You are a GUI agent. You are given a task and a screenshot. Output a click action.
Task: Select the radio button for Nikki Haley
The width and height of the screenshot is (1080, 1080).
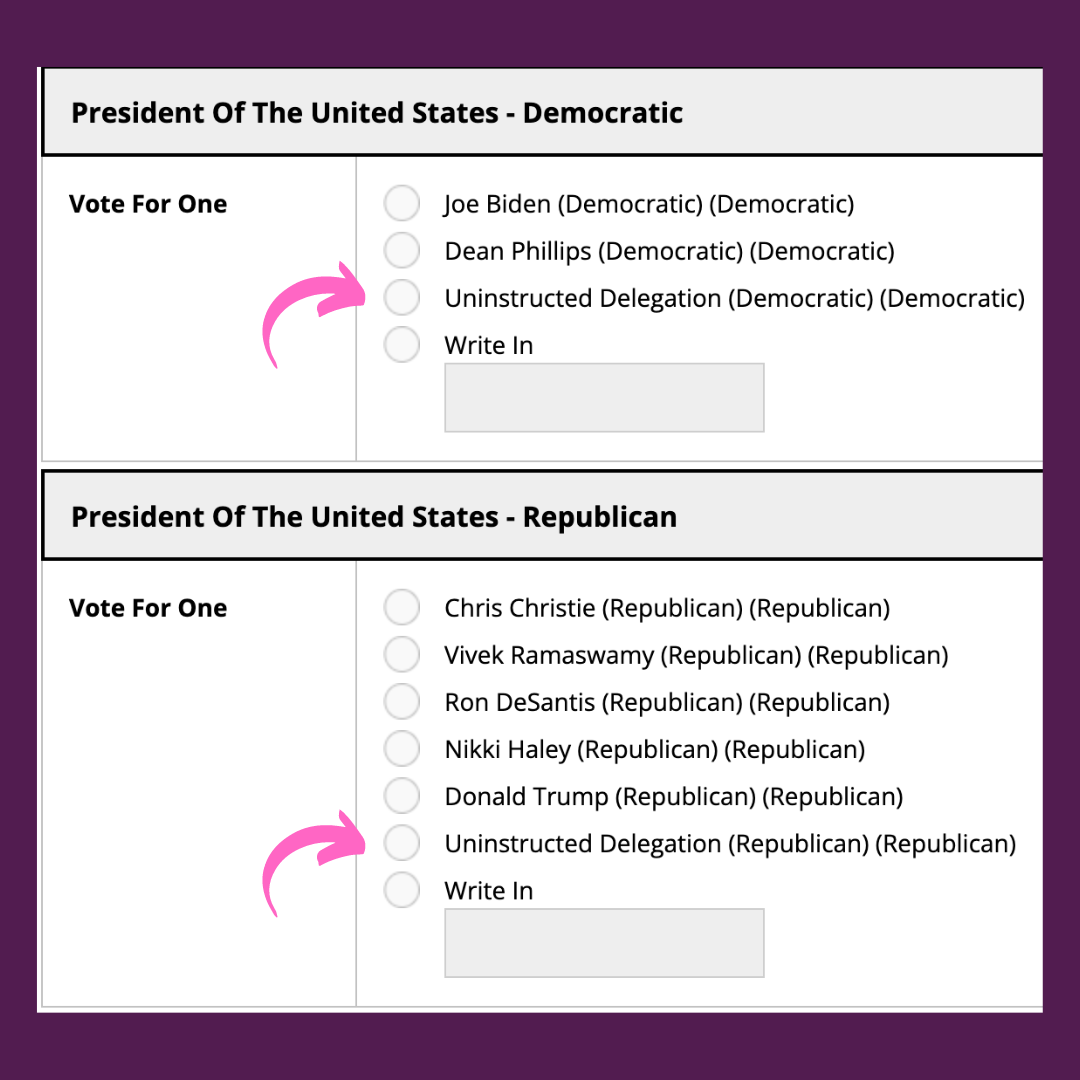tap(401, 748)
